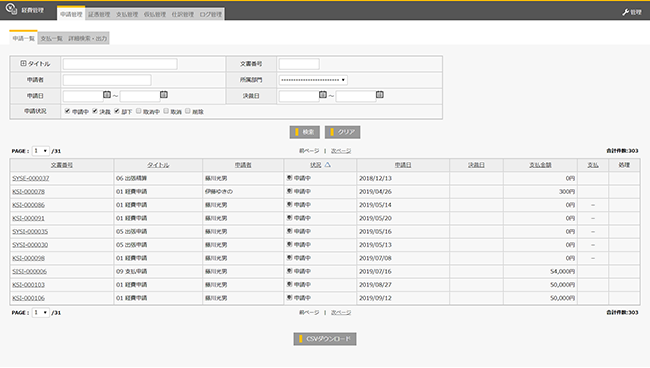
Task: Open document link SYSE-000037
Action: pyautogui.click(x=31, y=178)
